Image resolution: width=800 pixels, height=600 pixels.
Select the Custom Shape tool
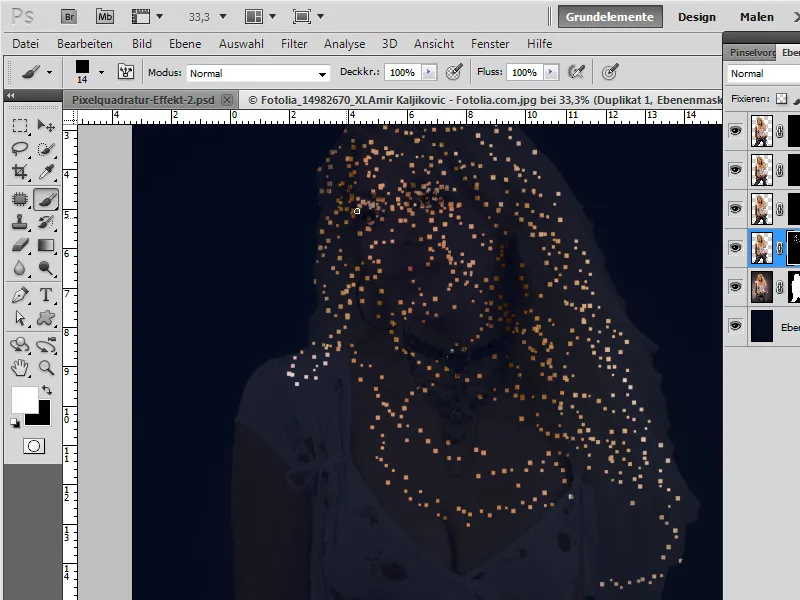point(46,318)
